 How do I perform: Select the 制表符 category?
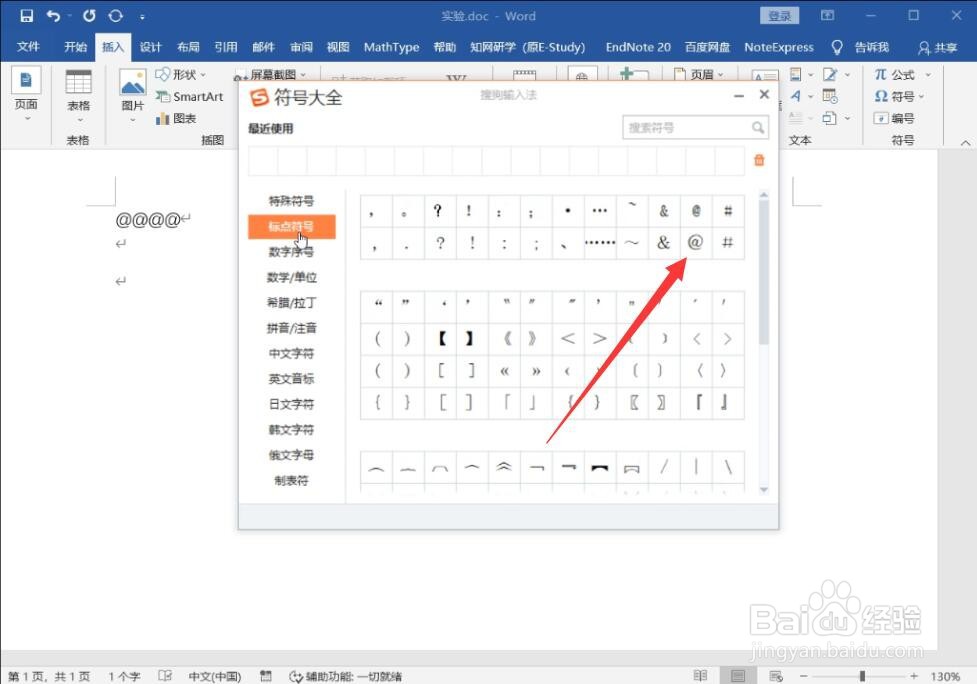coord(291,480)
